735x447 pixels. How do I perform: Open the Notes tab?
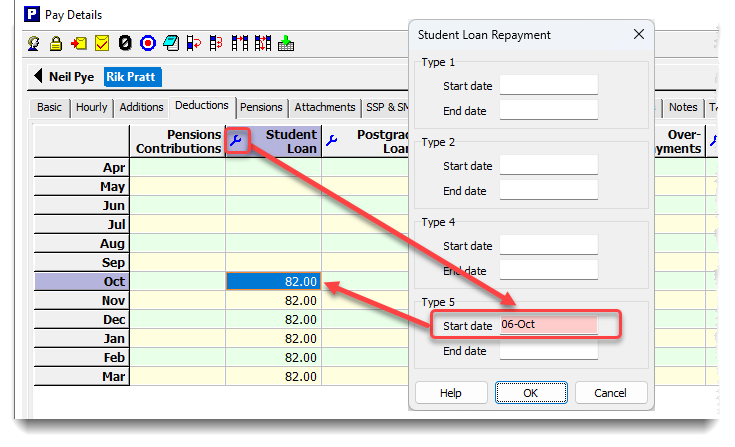(683, 107)
